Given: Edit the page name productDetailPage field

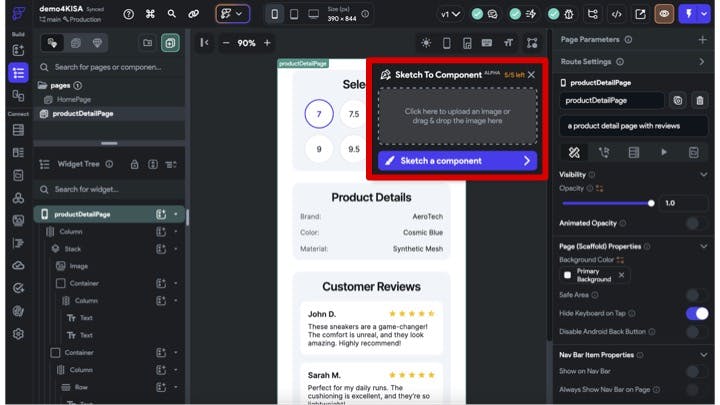Looking at the screenshot, I should pyautogui.click(x=612, y=101).
